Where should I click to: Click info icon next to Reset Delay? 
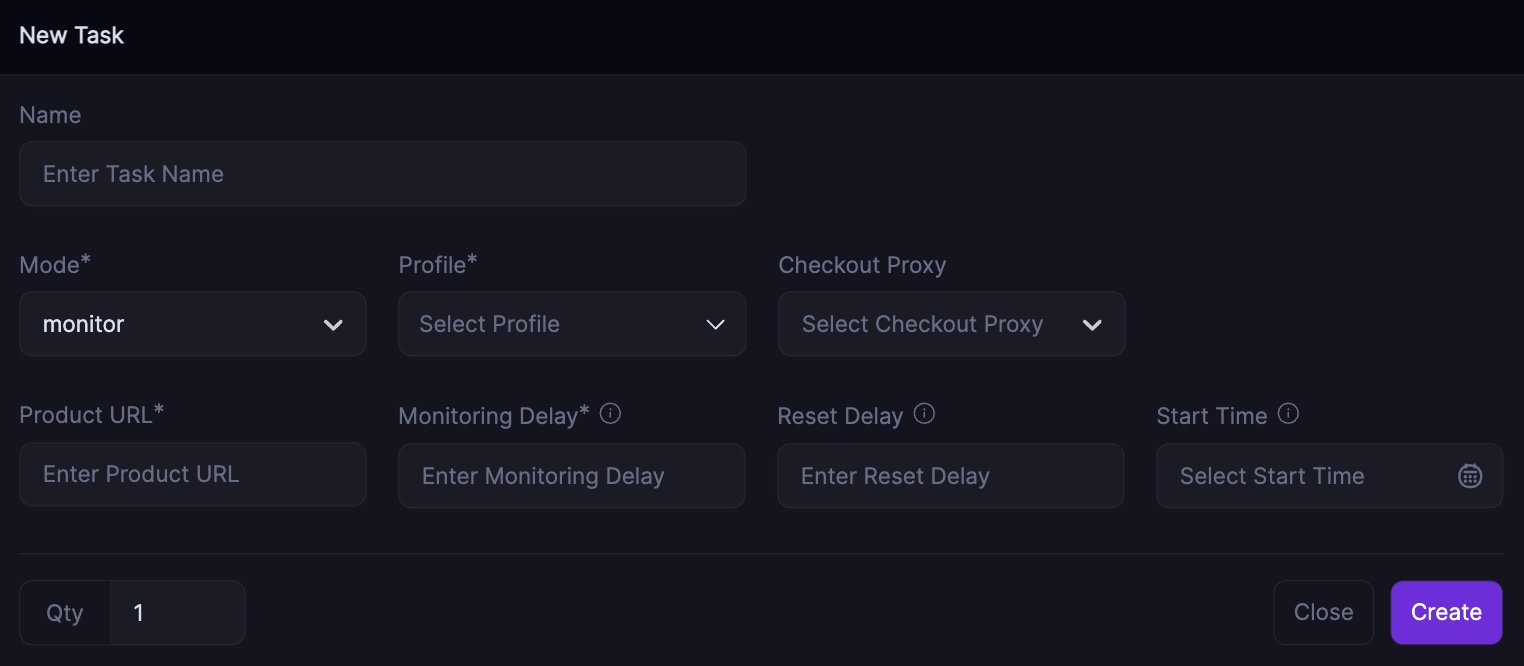(924, 414)
